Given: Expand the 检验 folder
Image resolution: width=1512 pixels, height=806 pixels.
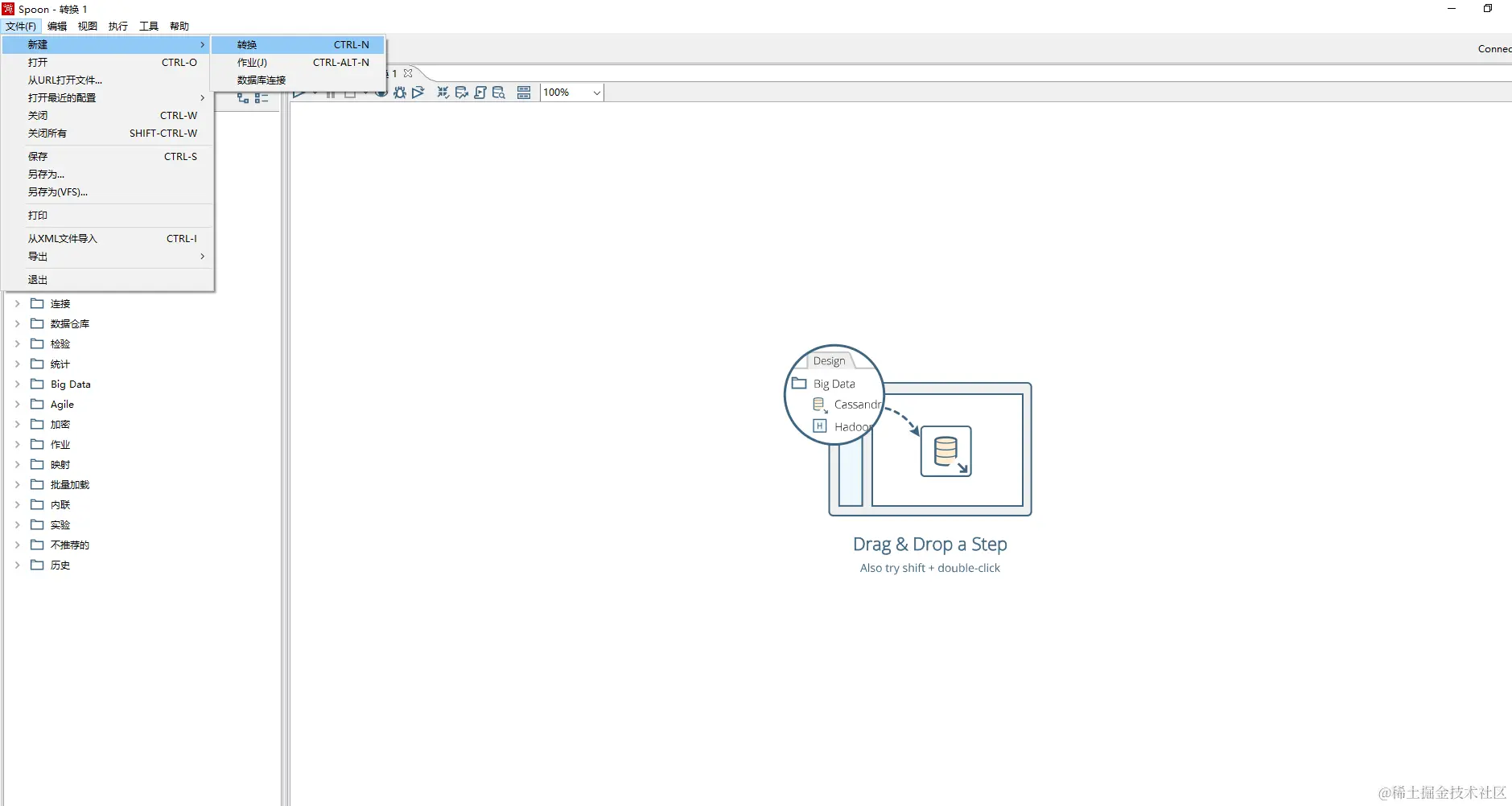Looking at the screenshot, I should tap(17, 344).
